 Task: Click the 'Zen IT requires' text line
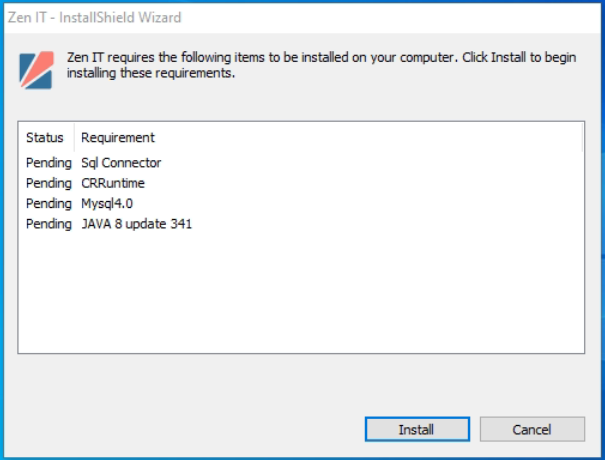click(x=321, y=57)
